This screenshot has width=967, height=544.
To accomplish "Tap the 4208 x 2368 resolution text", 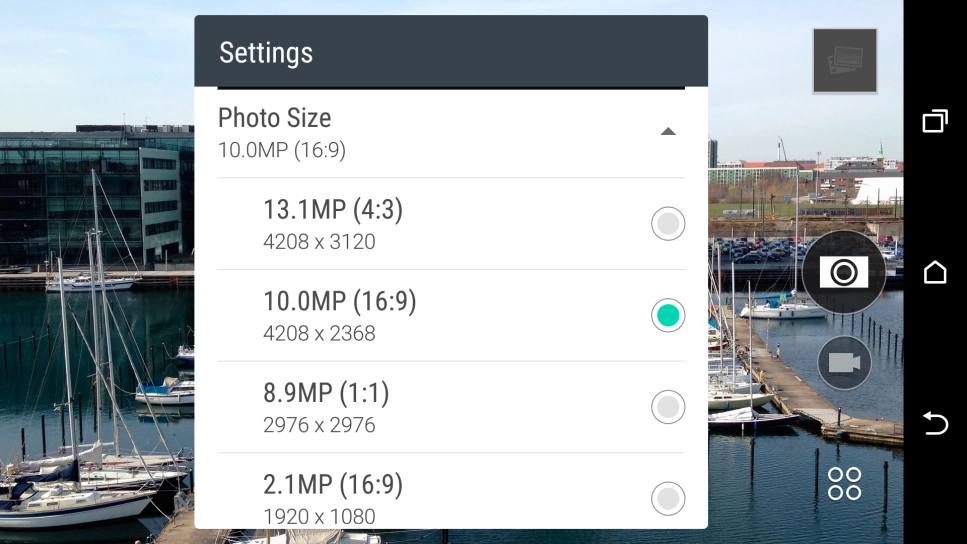I will [319, 333].
